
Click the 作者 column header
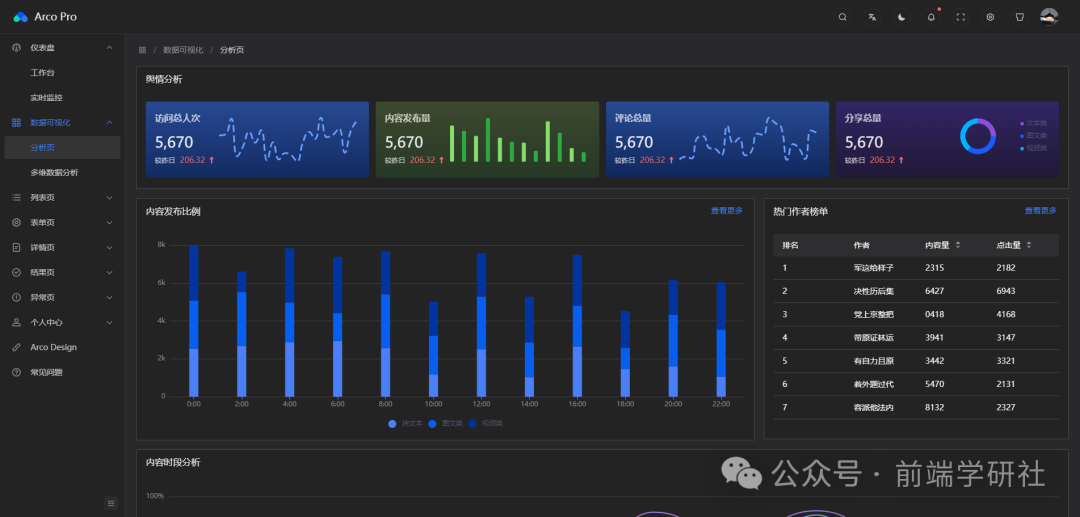[x=861, y=245]
